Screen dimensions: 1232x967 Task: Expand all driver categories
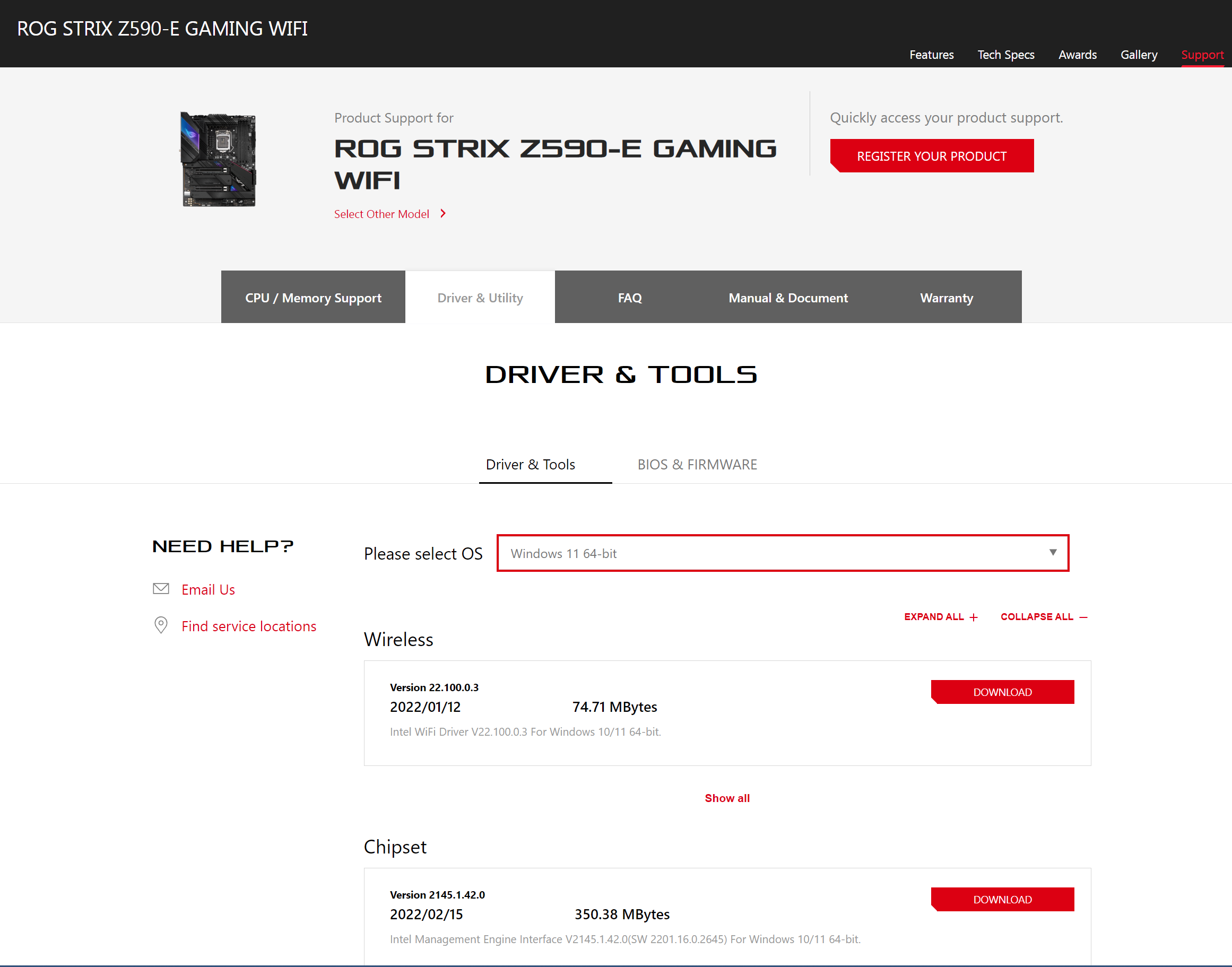(x=940, y=617)
